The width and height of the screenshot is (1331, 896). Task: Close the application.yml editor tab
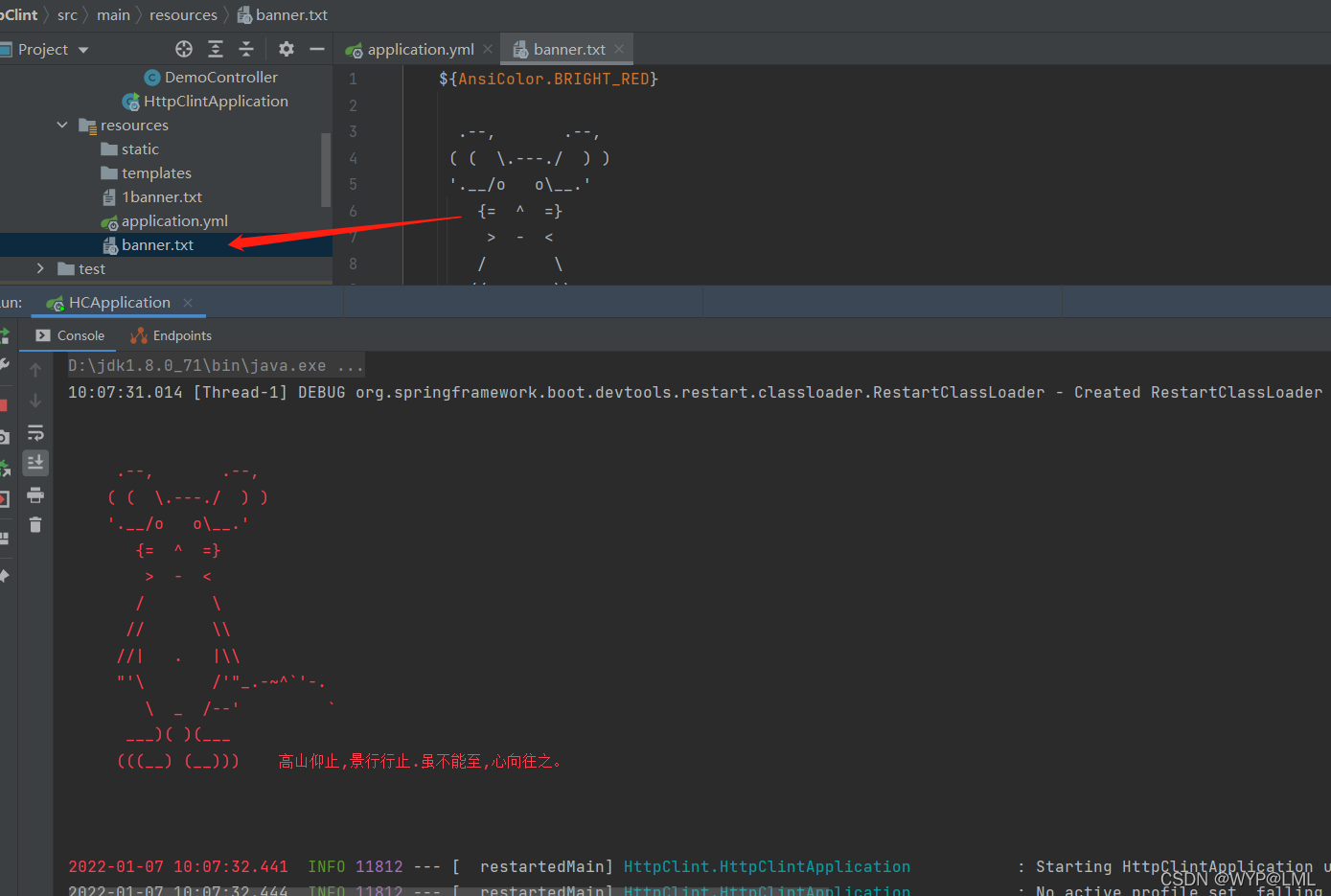tap(488, 49)
